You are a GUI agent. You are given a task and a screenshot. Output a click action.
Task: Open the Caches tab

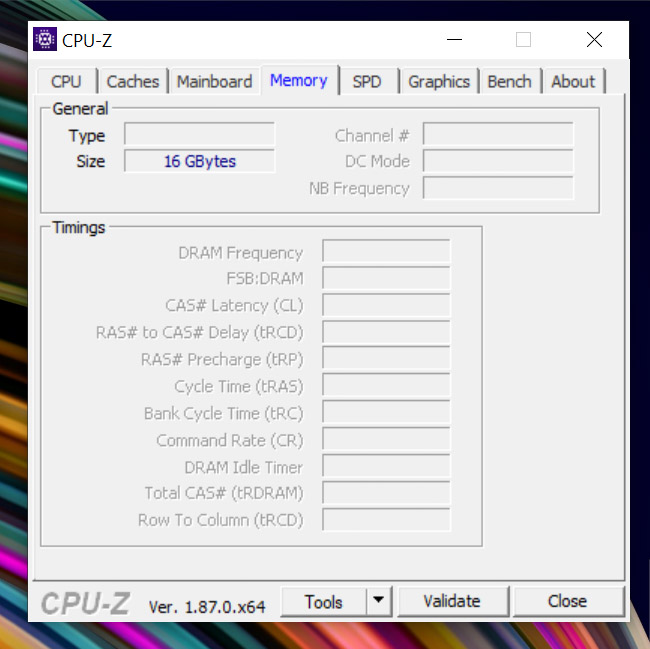pyautogui.click(x=133, y=81)
